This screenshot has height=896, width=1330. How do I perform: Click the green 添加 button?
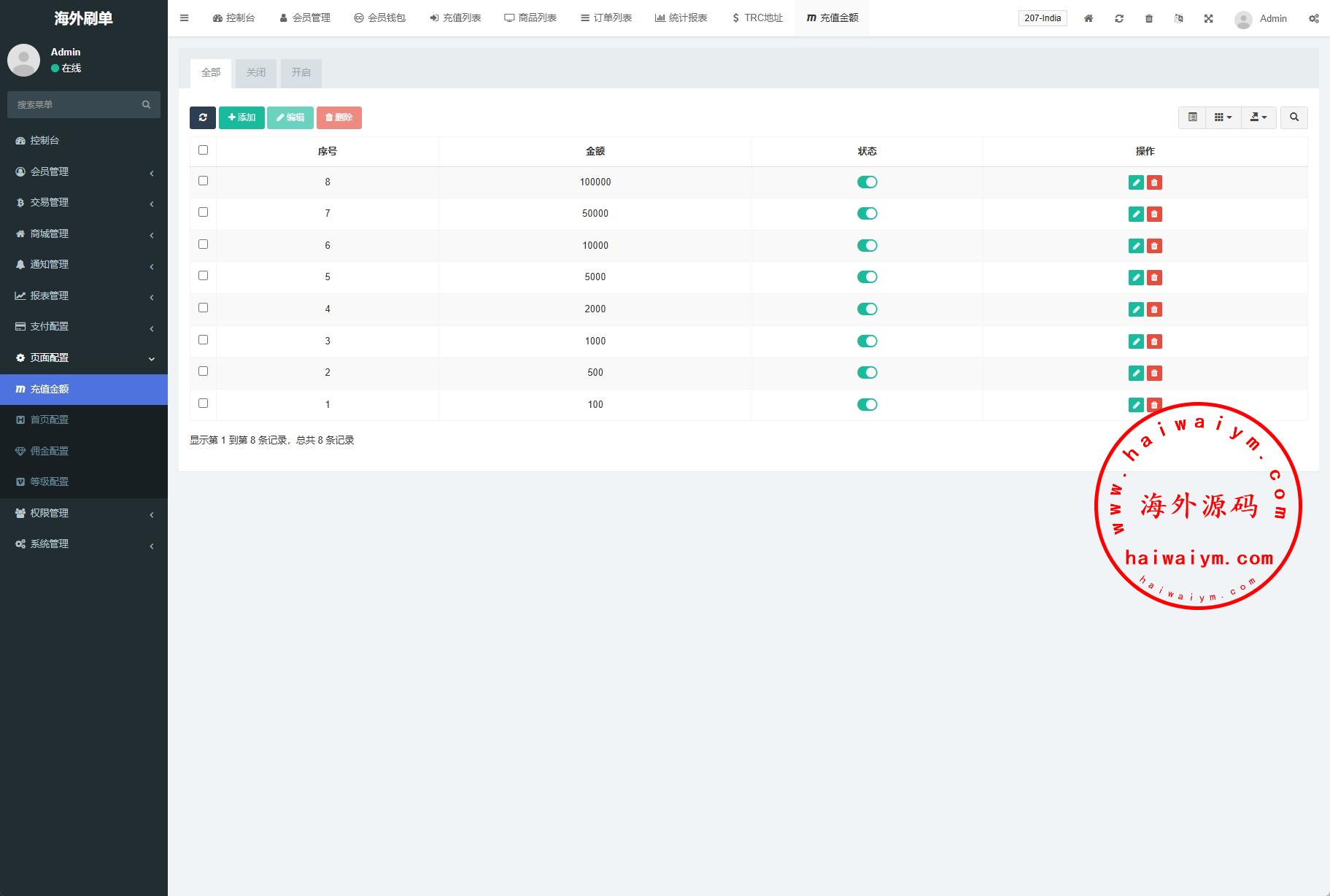tap(241, 117)
